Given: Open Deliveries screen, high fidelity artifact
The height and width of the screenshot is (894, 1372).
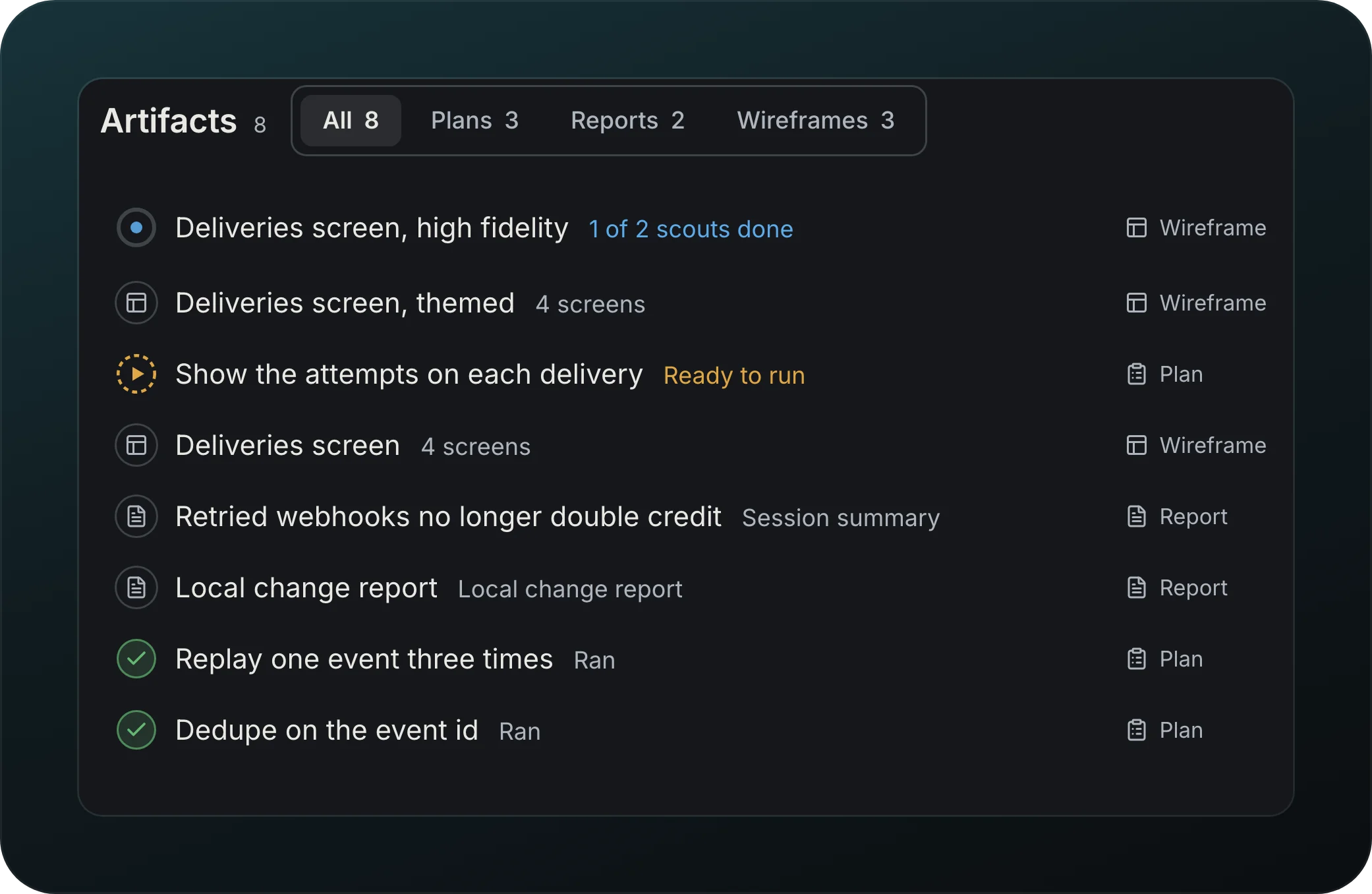Looking at the screenshot, I should [372, 228].
